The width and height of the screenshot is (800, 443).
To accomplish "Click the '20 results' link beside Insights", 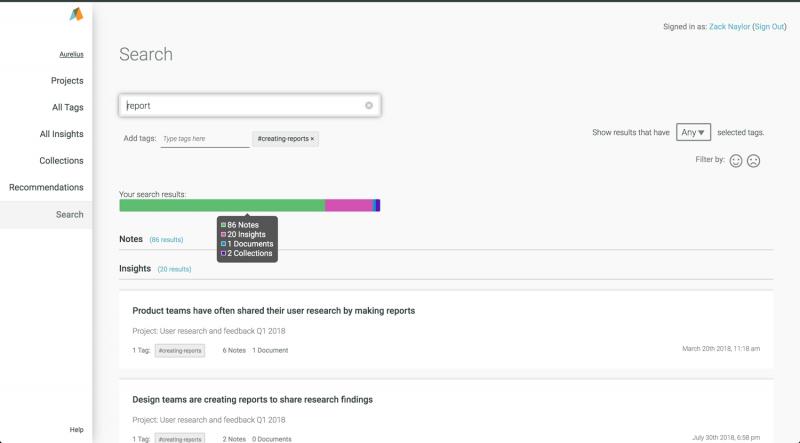I will click(174, 269).
